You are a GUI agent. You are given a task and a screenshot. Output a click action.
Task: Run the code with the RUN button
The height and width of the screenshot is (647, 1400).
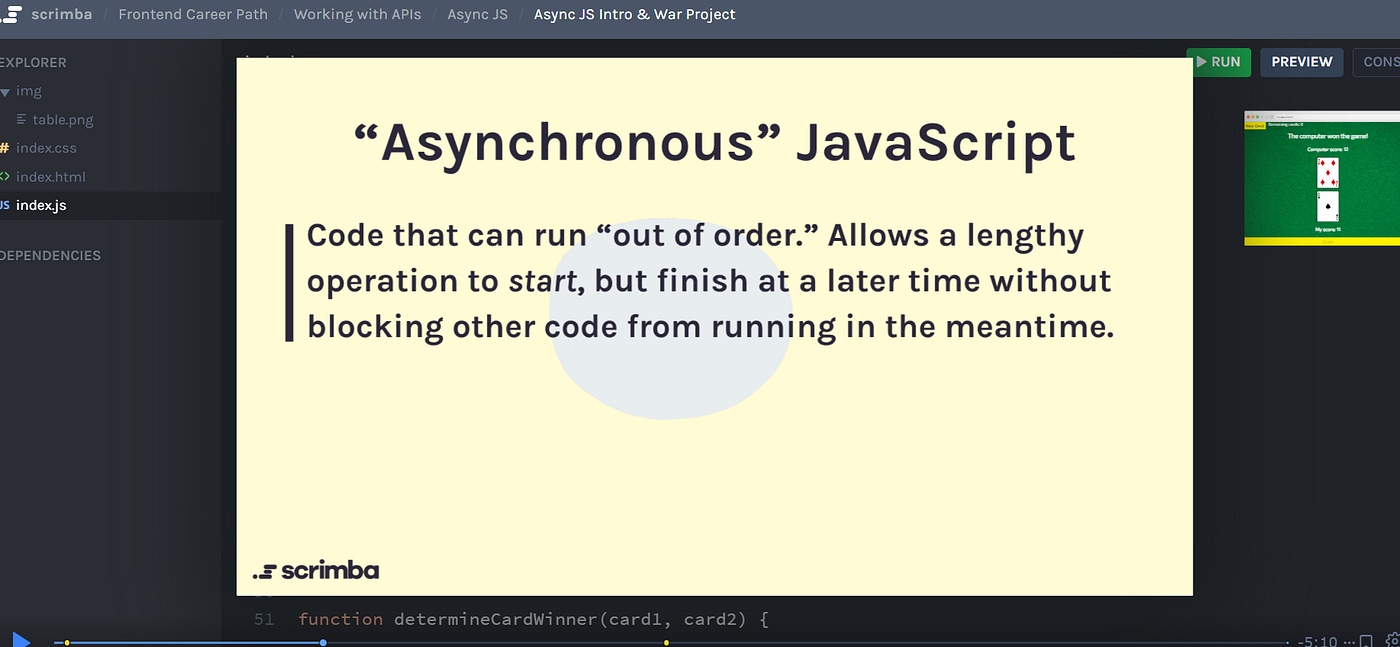tap(1218, 62)
